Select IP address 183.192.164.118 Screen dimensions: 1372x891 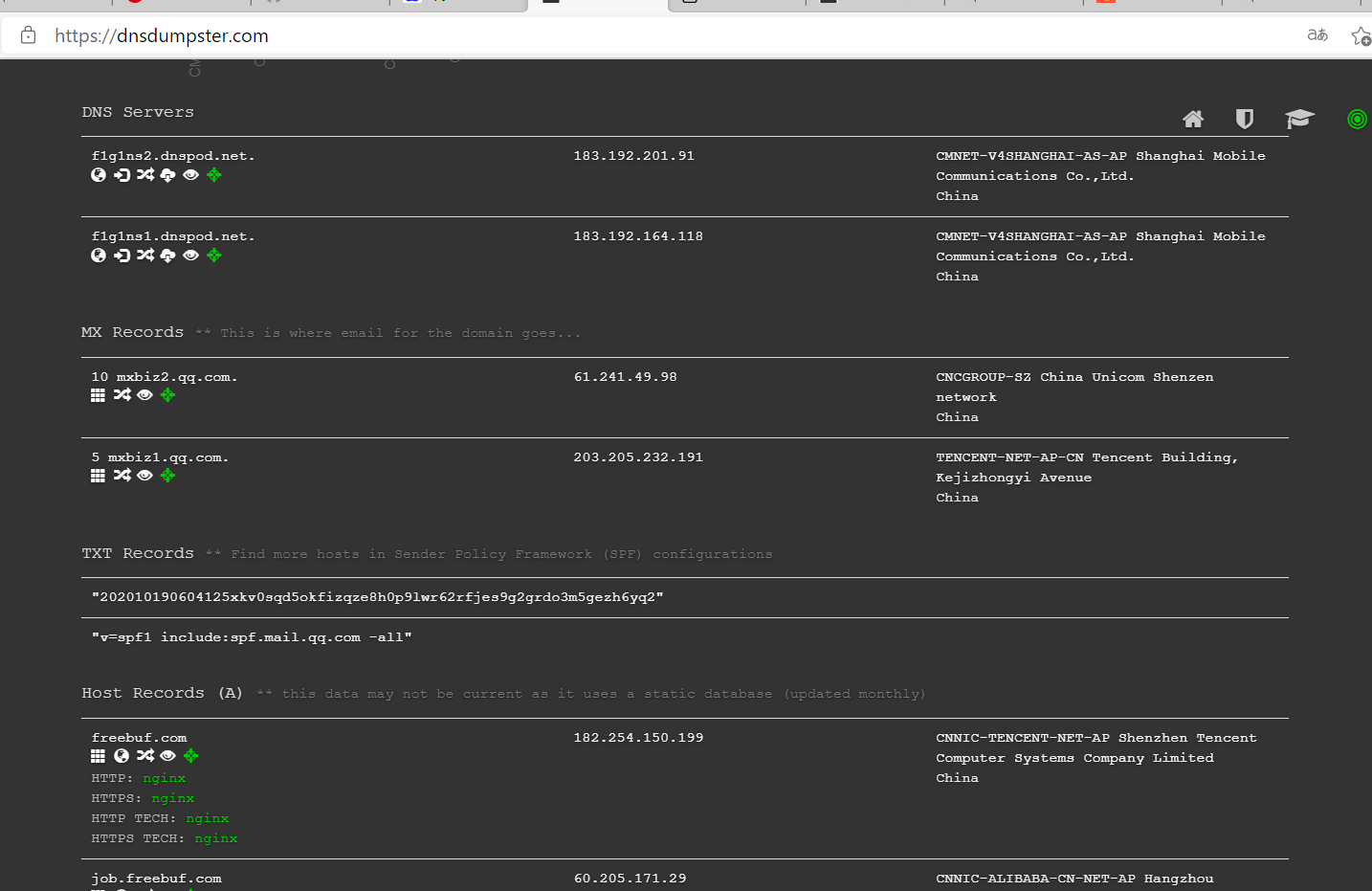click(638, 235)
